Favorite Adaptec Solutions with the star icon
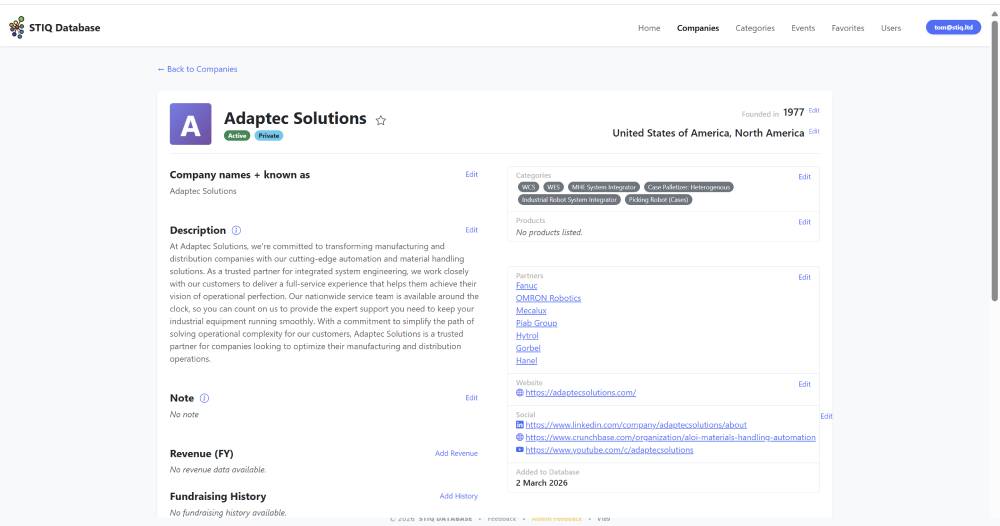Viewport: 1000px width, 526px height. click(381, 121)
